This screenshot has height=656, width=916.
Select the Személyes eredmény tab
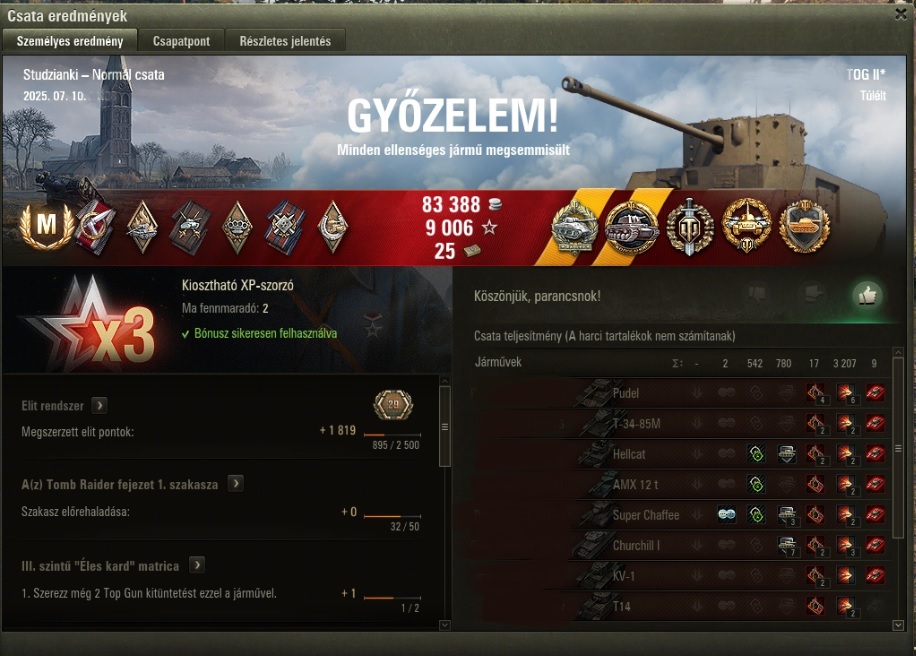pos(70,41)
